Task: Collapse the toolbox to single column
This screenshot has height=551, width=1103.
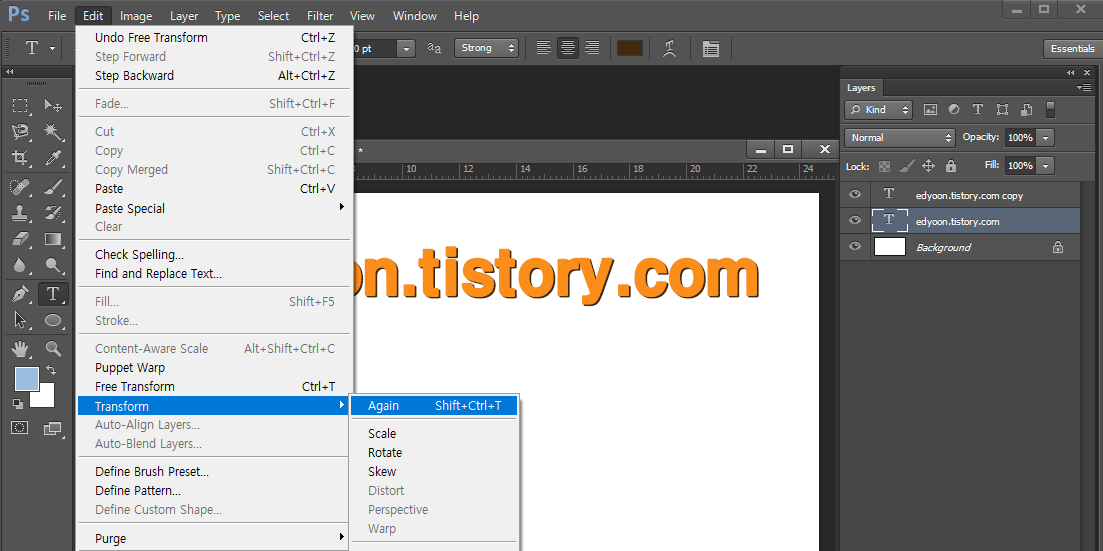Action: 10,72
